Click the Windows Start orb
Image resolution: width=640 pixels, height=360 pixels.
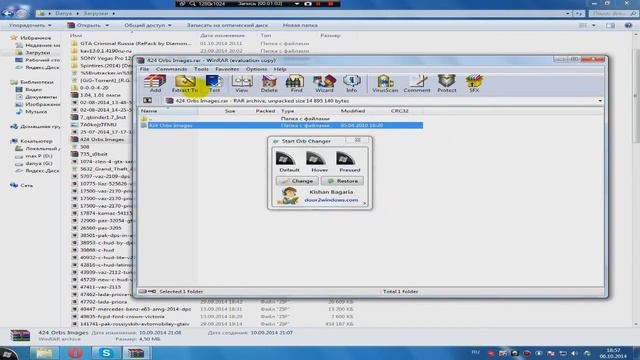coord(9,353)
